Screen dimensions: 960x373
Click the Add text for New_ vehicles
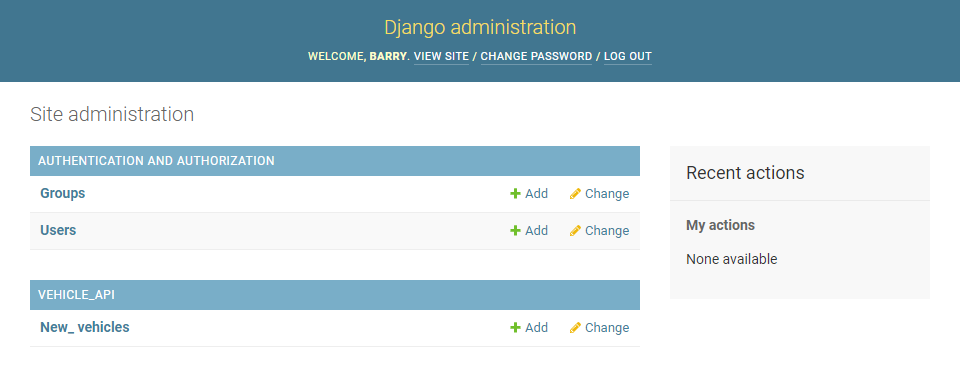(536, 328)
